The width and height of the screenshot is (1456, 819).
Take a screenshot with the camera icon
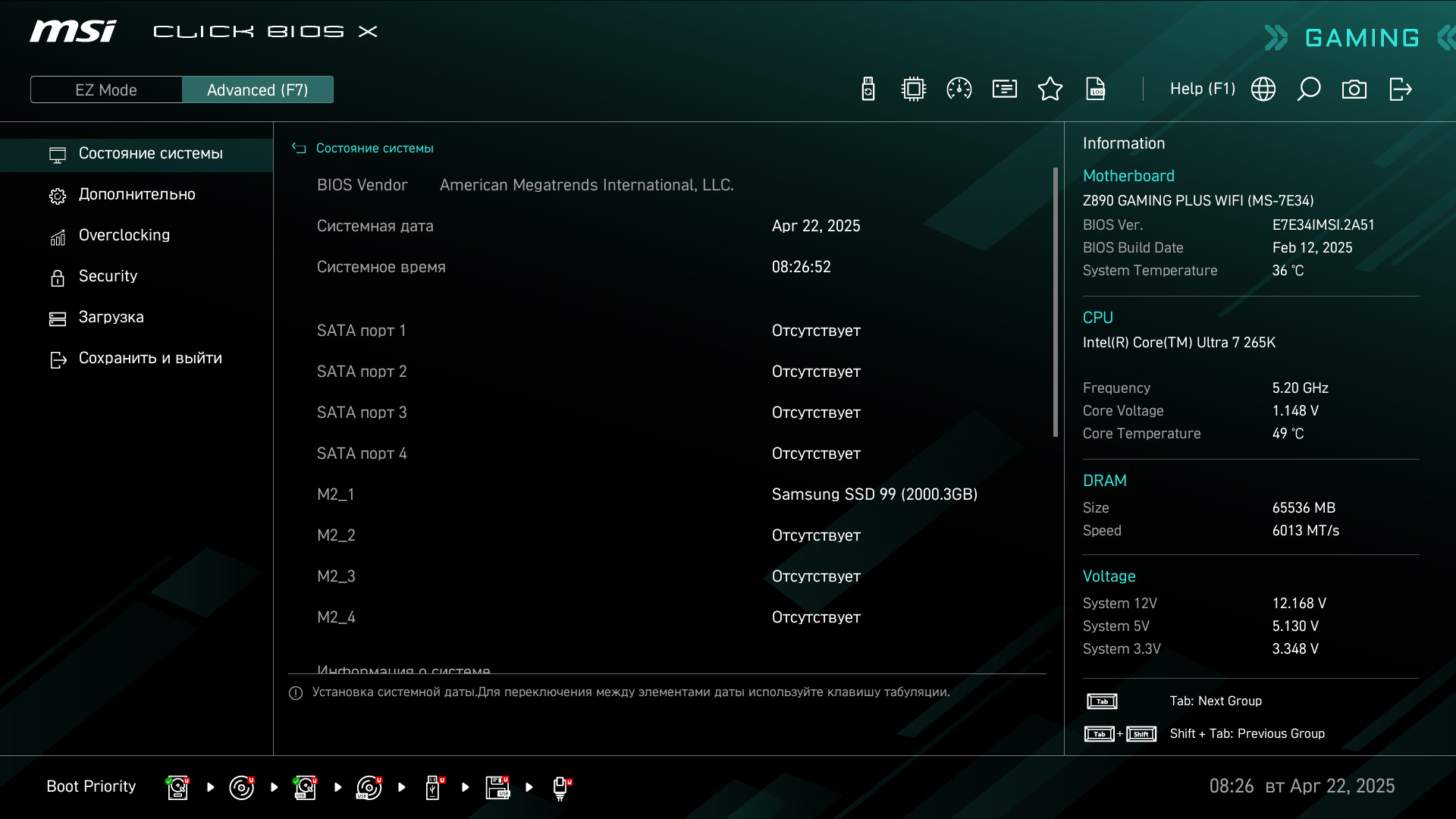tap(1354, 89)
